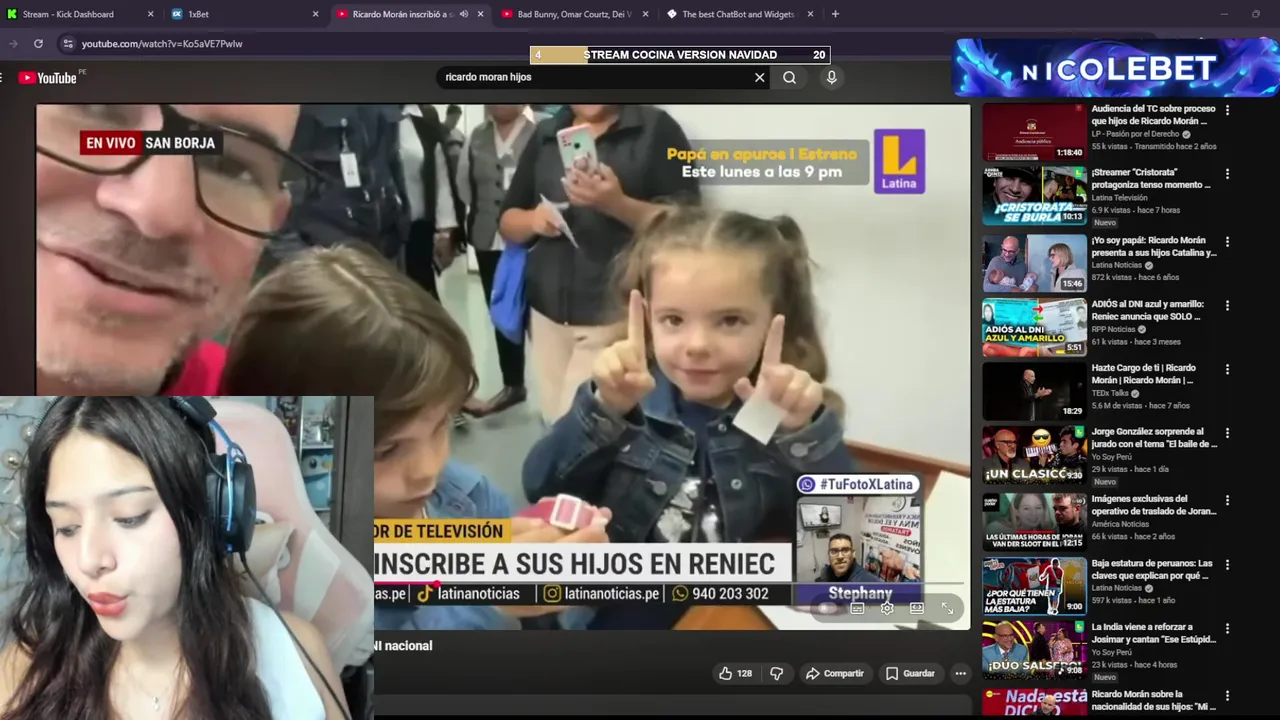1280x720 pixels.
Task: Switch player to theater mode
Action: [x=917, y=608]
